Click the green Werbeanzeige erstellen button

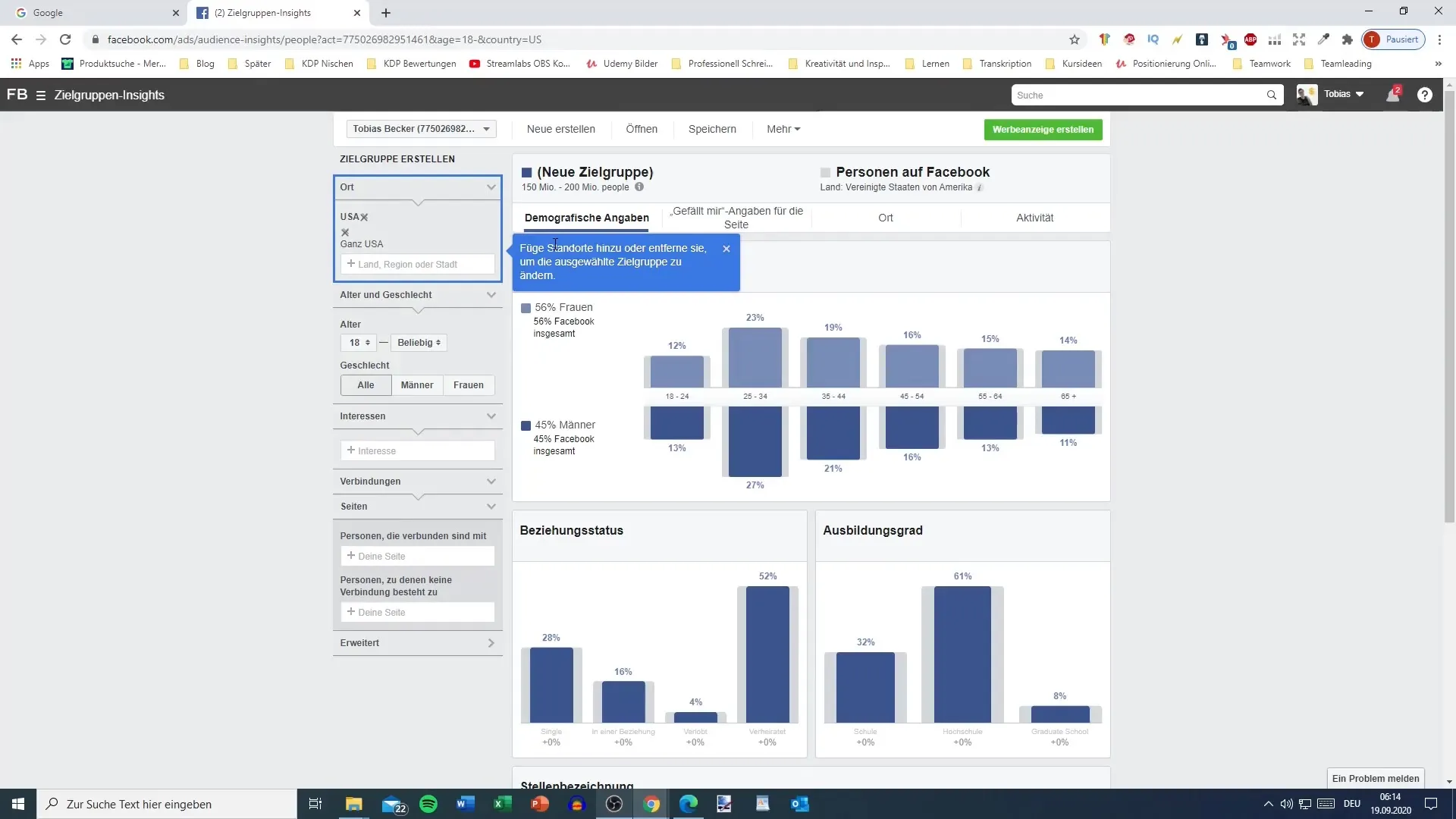pyautogui.click(x=1043, y=130)
